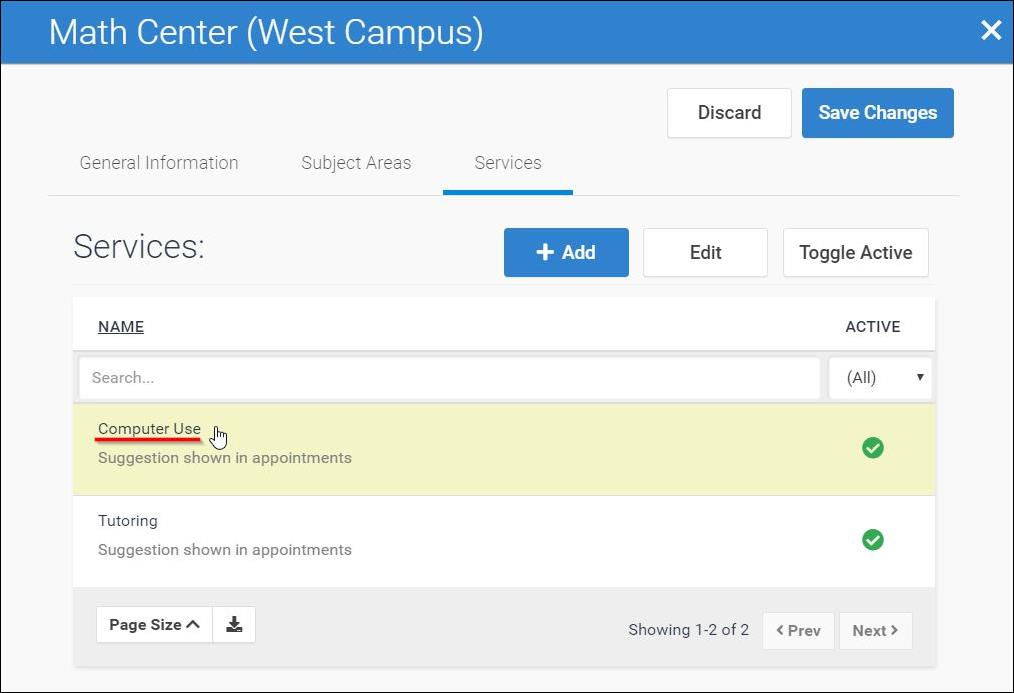Click Save Changes button
Viewport: 1014px width, 693px height.
click(x=877, y=113)
